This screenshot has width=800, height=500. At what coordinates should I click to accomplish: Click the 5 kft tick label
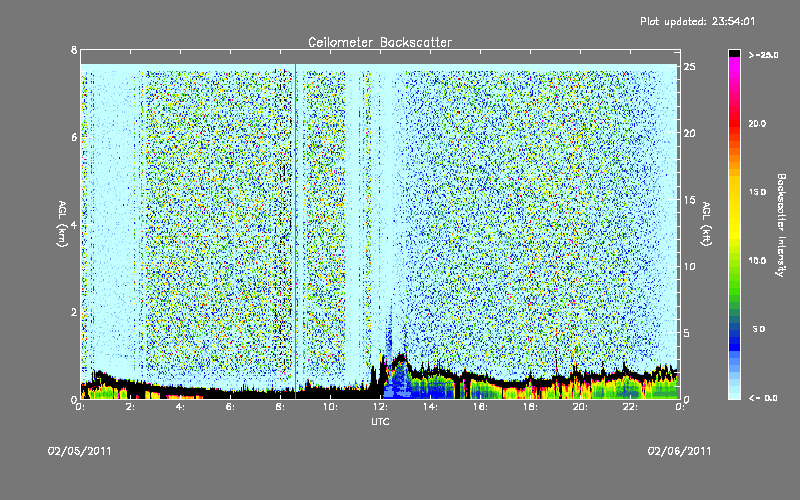(686, 333)
